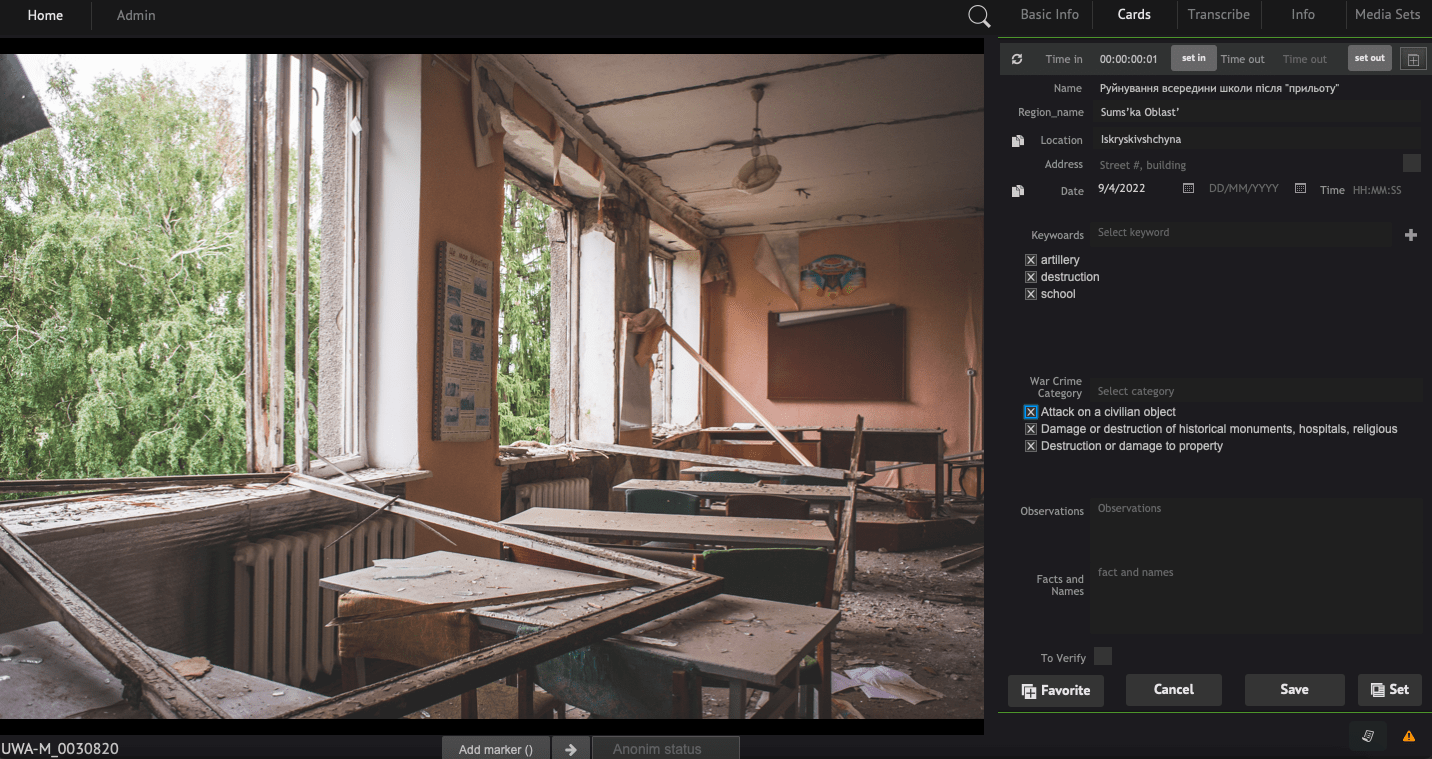Uncheck Attack on a civilian object

click(x=1031, y=412)
